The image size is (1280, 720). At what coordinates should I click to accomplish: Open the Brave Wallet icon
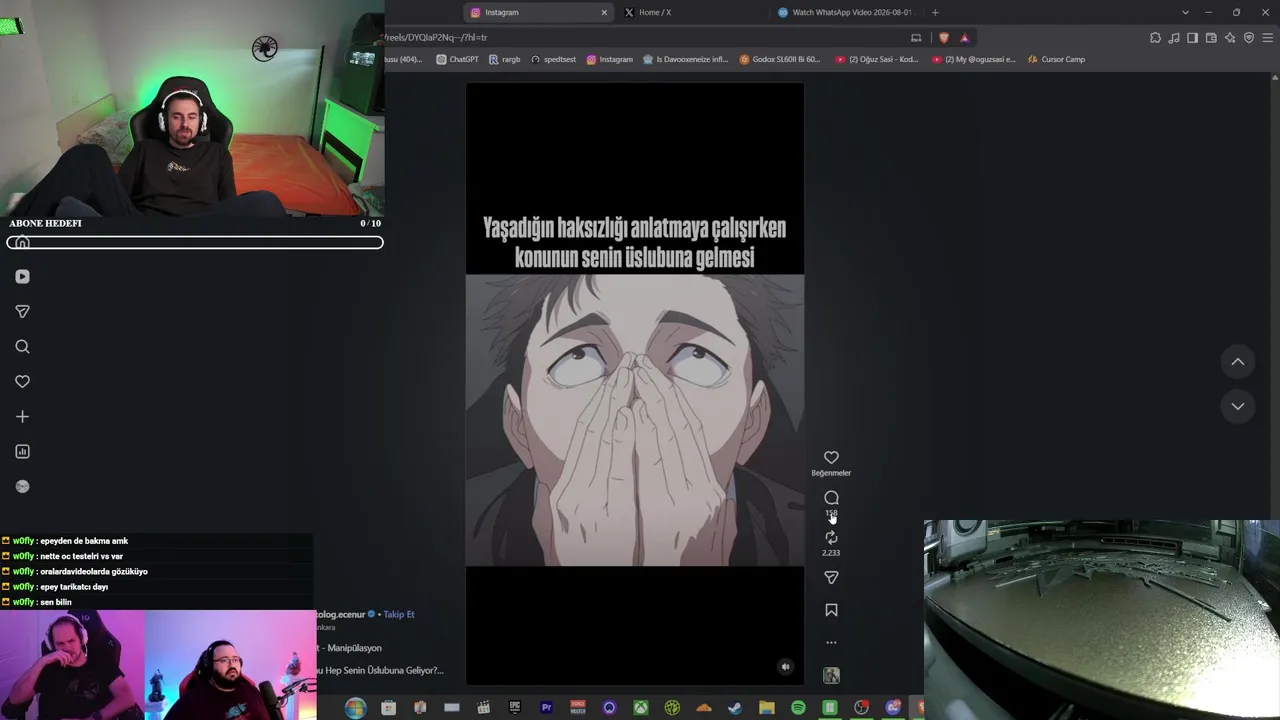[x=1211, y=38]
